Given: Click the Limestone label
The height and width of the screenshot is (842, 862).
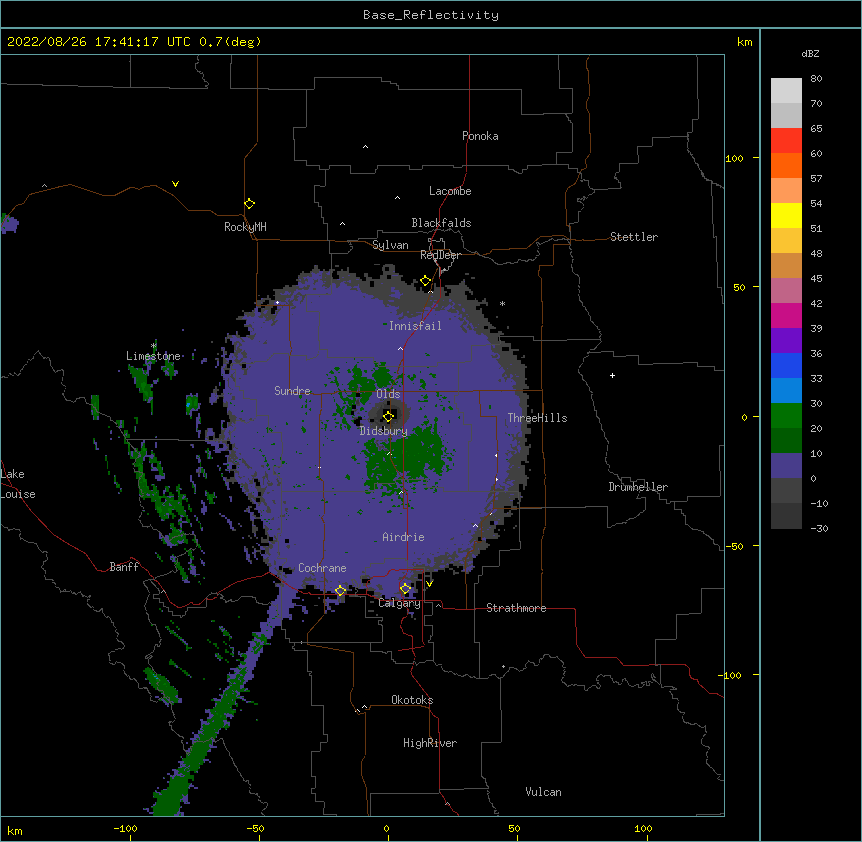Looking at the screenshot, I should click(153, 356).
